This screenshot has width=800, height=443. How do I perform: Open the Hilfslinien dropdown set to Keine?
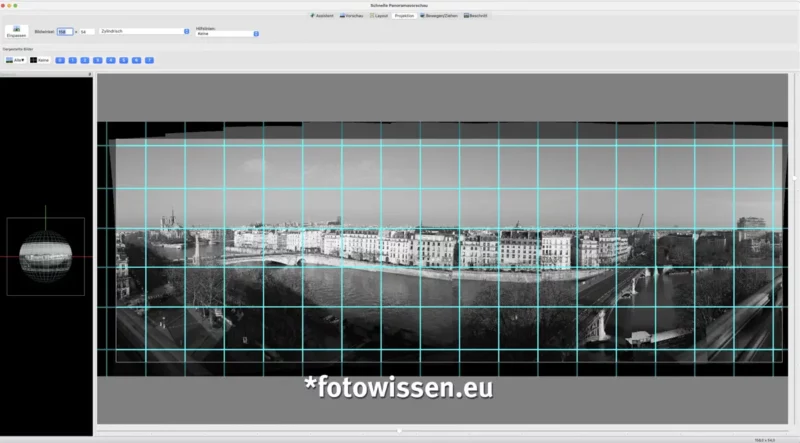[x=228, y=34]
